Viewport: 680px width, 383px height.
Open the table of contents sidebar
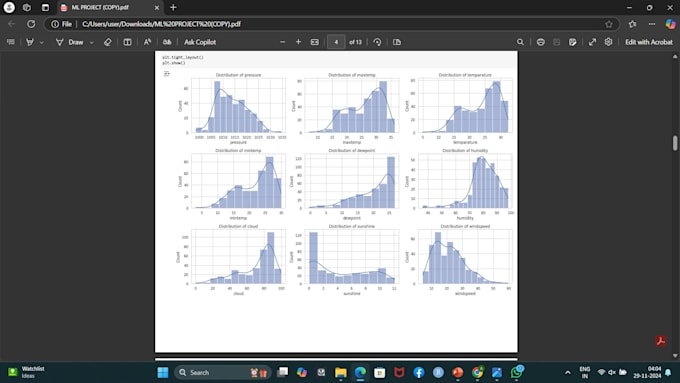click(x=11, y=42)
